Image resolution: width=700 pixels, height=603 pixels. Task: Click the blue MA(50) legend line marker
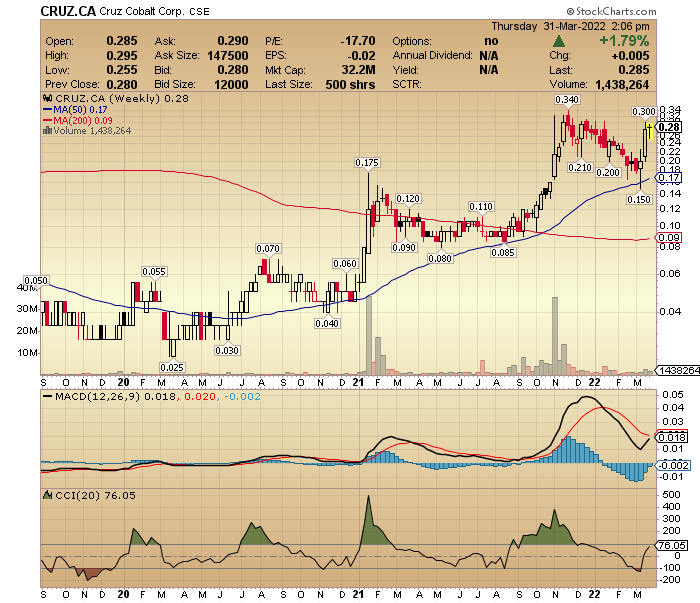[x=47, y=109]
